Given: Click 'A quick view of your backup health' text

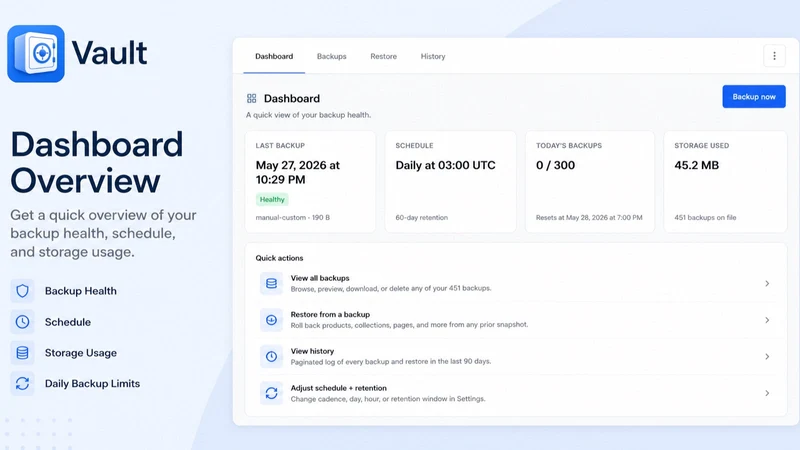Looking at the screenshot, I should (308, 115).
